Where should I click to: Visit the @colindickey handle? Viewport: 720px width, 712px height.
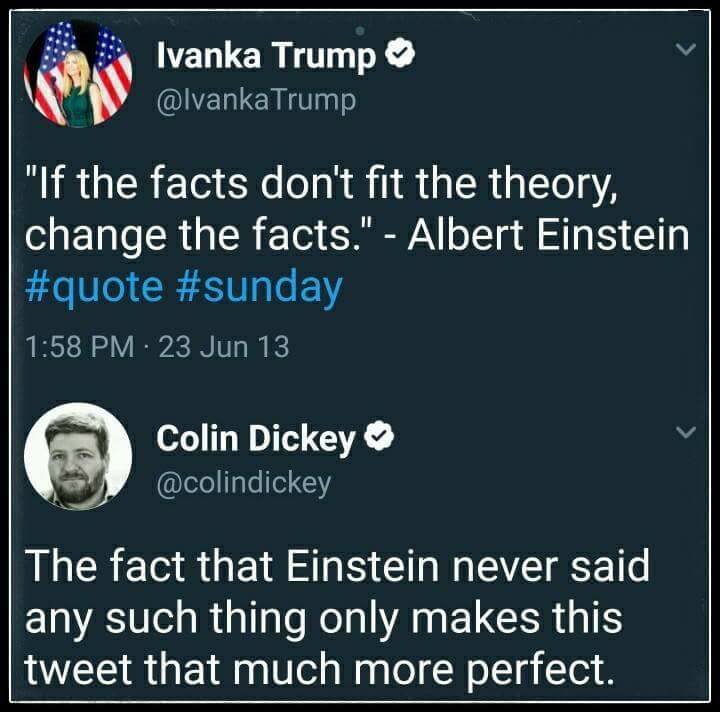coord(244,482)
